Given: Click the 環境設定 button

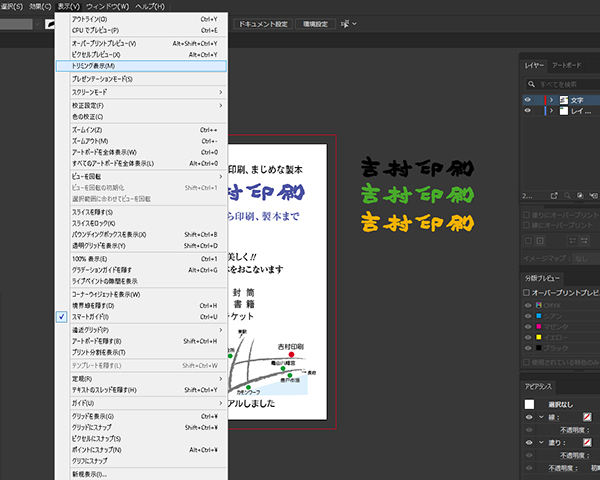Looking at the screenshot, I should point(315,24).
